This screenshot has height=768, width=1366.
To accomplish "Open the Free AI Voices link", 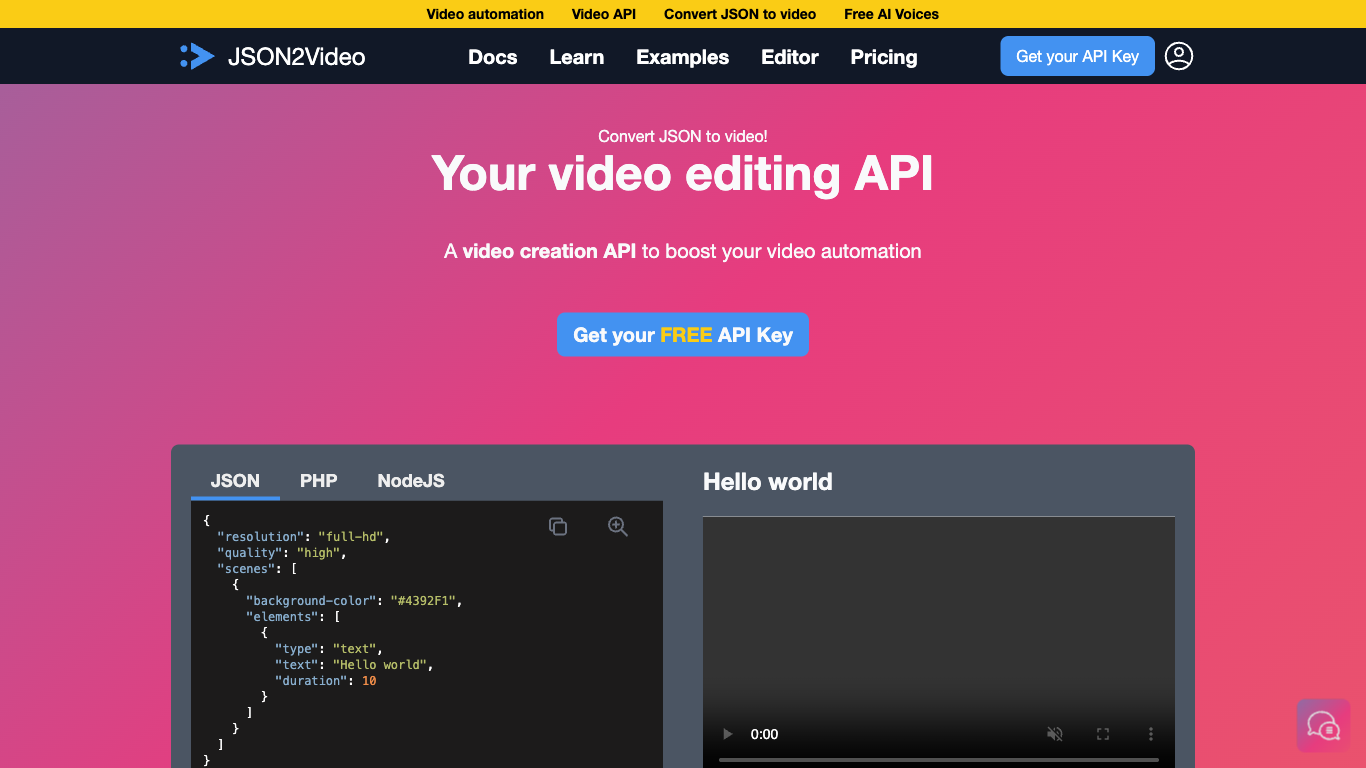I will [x=892, y=14].
